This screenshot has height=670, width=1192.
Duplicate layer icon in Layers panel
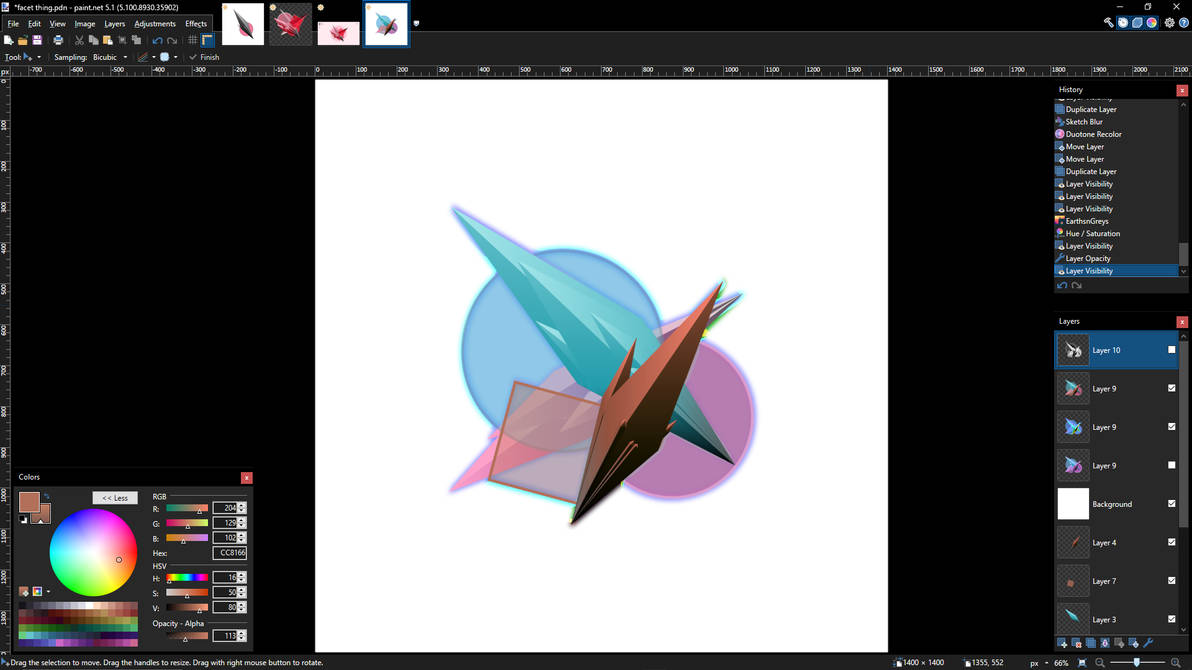(x=1091, y=643)
